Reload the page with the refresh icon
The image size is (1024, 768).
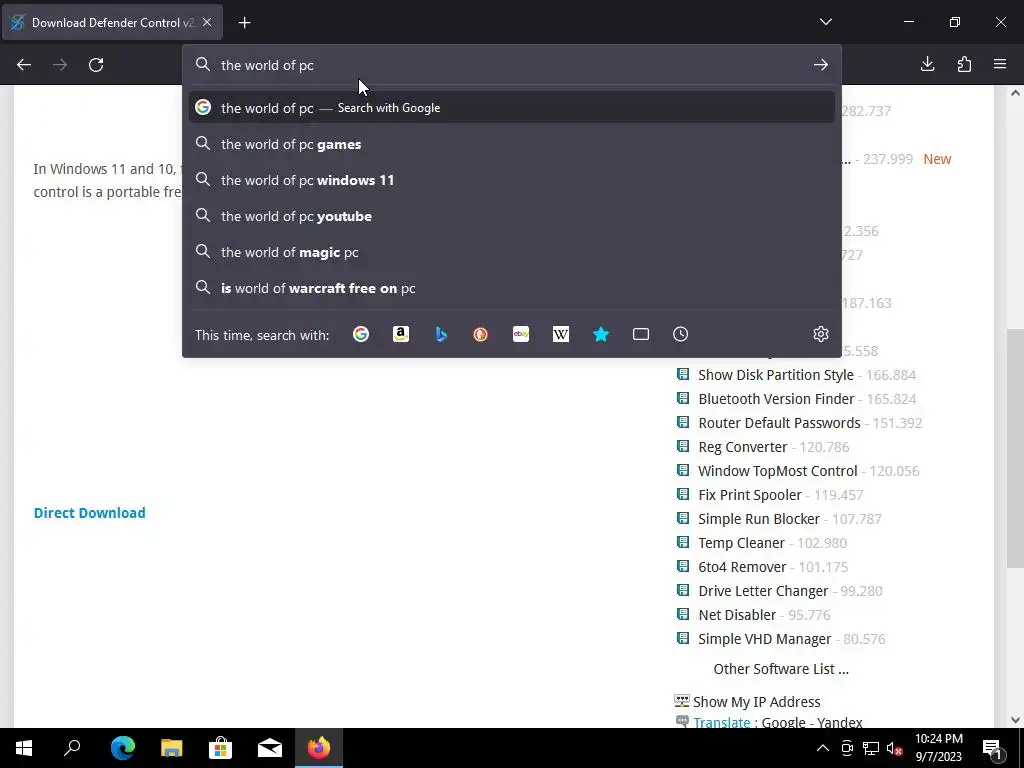tap(96, 65)
